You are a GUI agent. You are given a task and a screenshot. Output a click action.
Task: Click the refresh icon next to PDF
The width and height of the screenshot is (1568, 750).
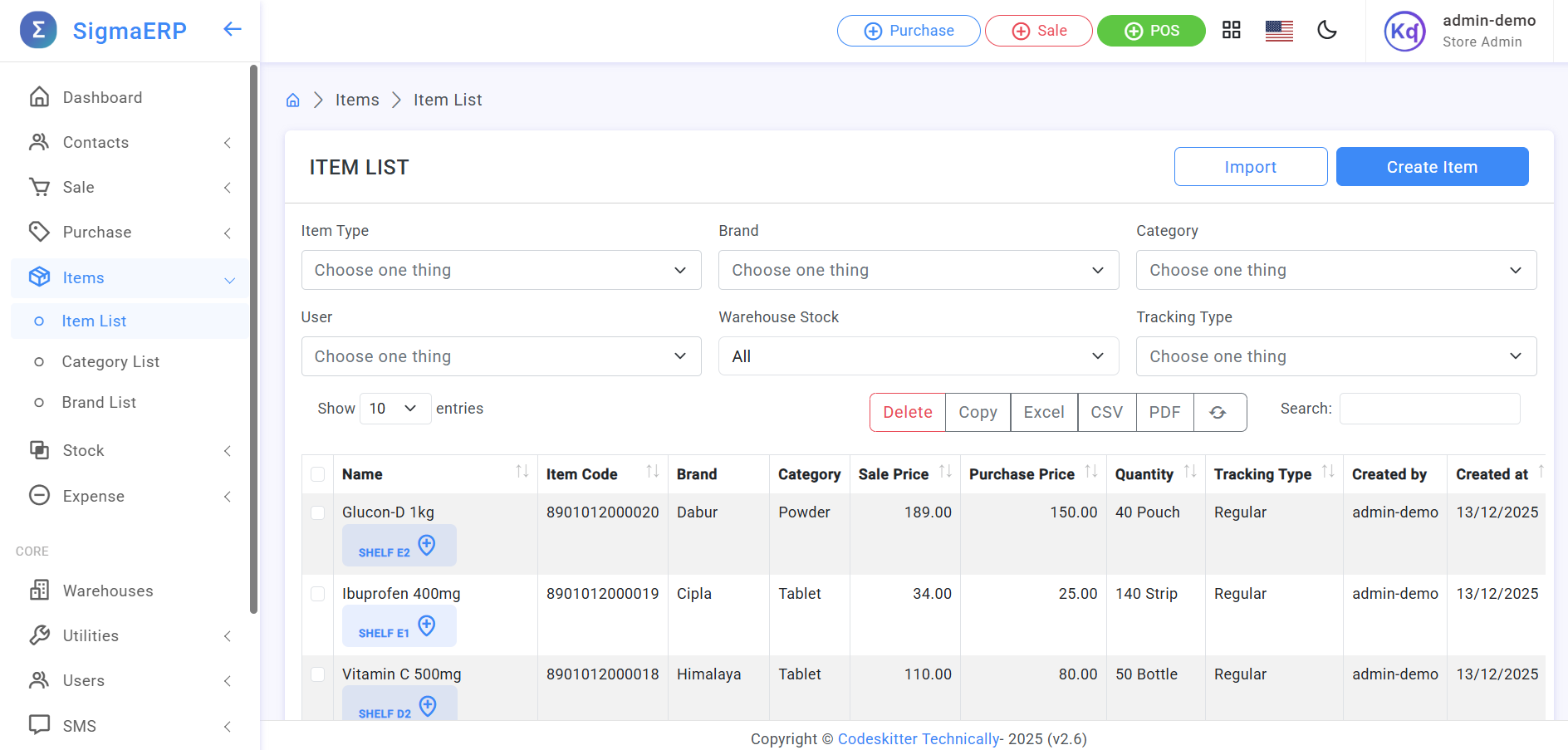[1218, 412]
